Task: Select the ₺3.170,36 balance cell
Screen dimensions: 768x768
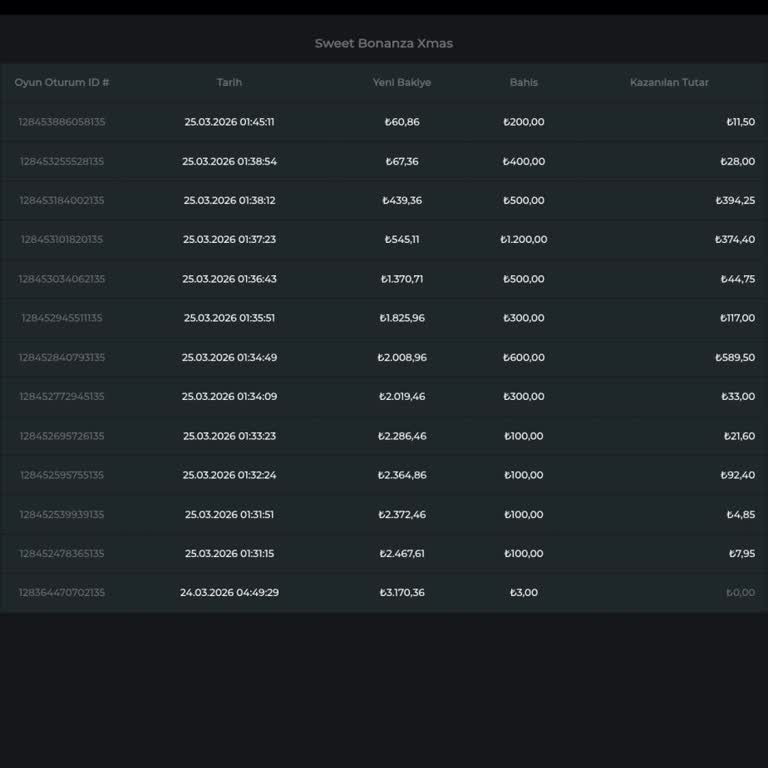Action: [402, 592]
